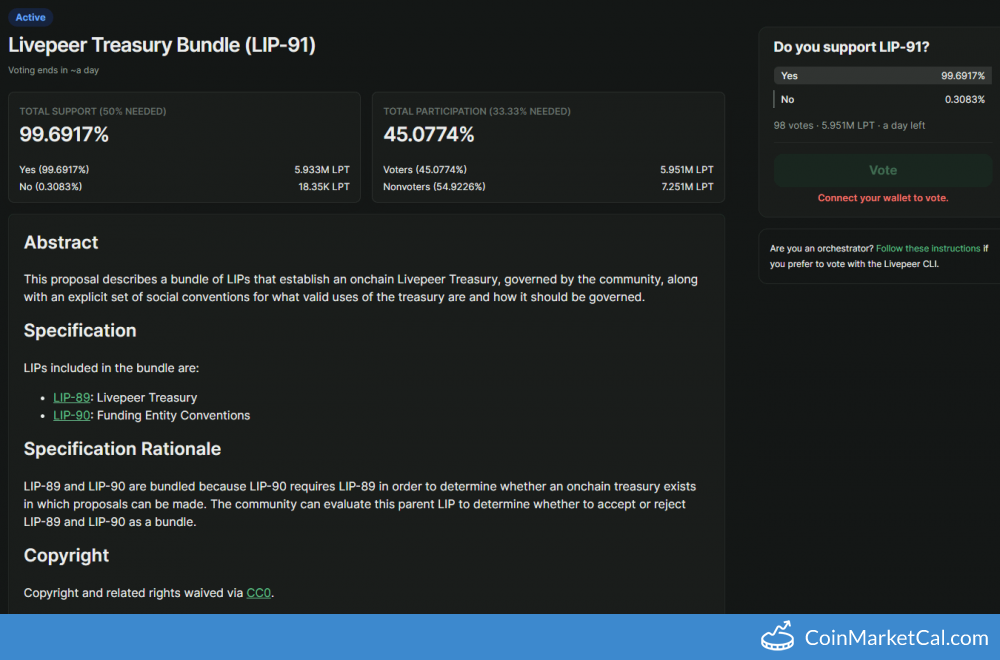Click the Livepeer Treasury Bundle (LIP-91) title
1000x660 pixels.
click(x=162, y=45)
